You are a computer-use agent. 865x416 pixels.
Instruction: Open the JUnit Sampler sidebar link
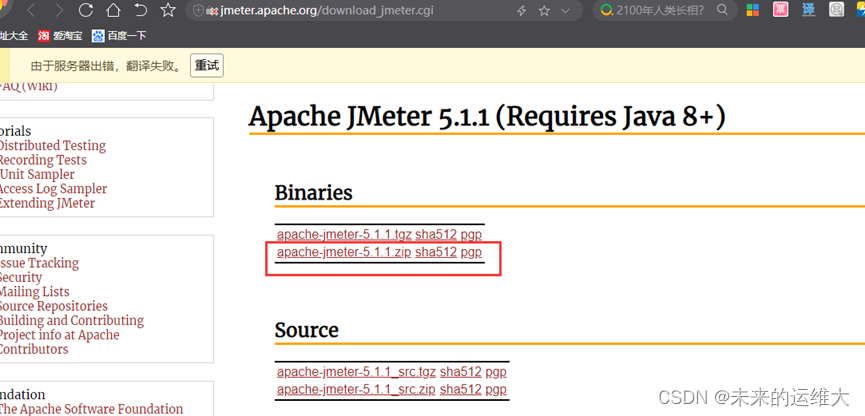38,174
